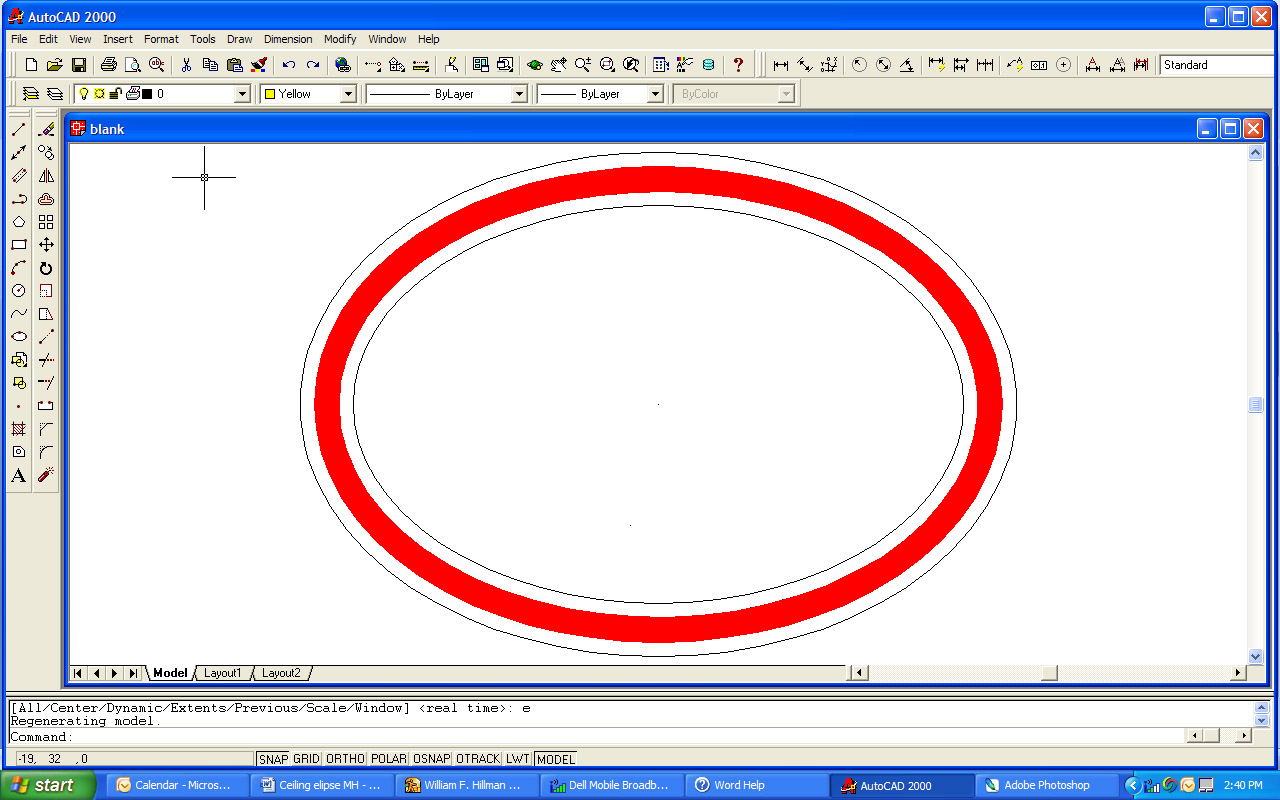Select the Arc draw tool
Screen dimensions: 1280x800
(x=18, y=268)
